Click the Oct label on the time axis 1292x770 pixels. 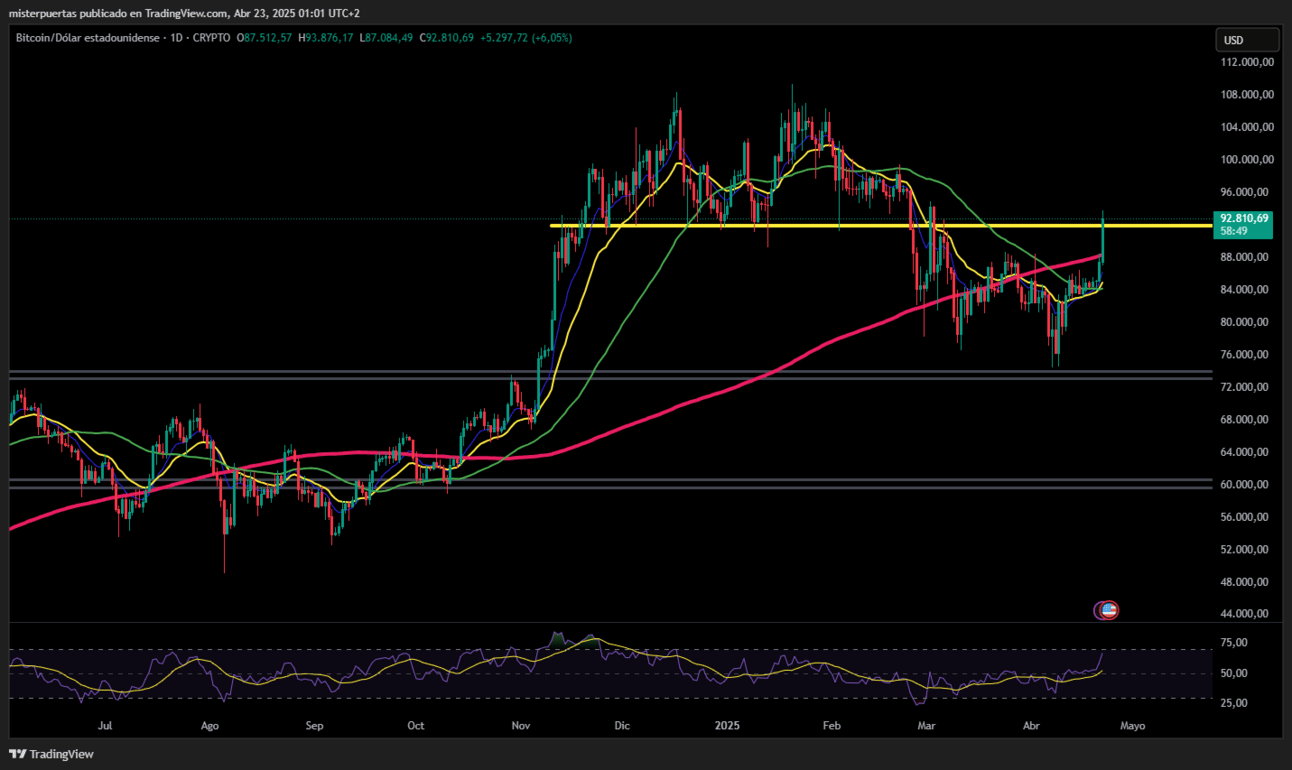(x=416, y=726)
